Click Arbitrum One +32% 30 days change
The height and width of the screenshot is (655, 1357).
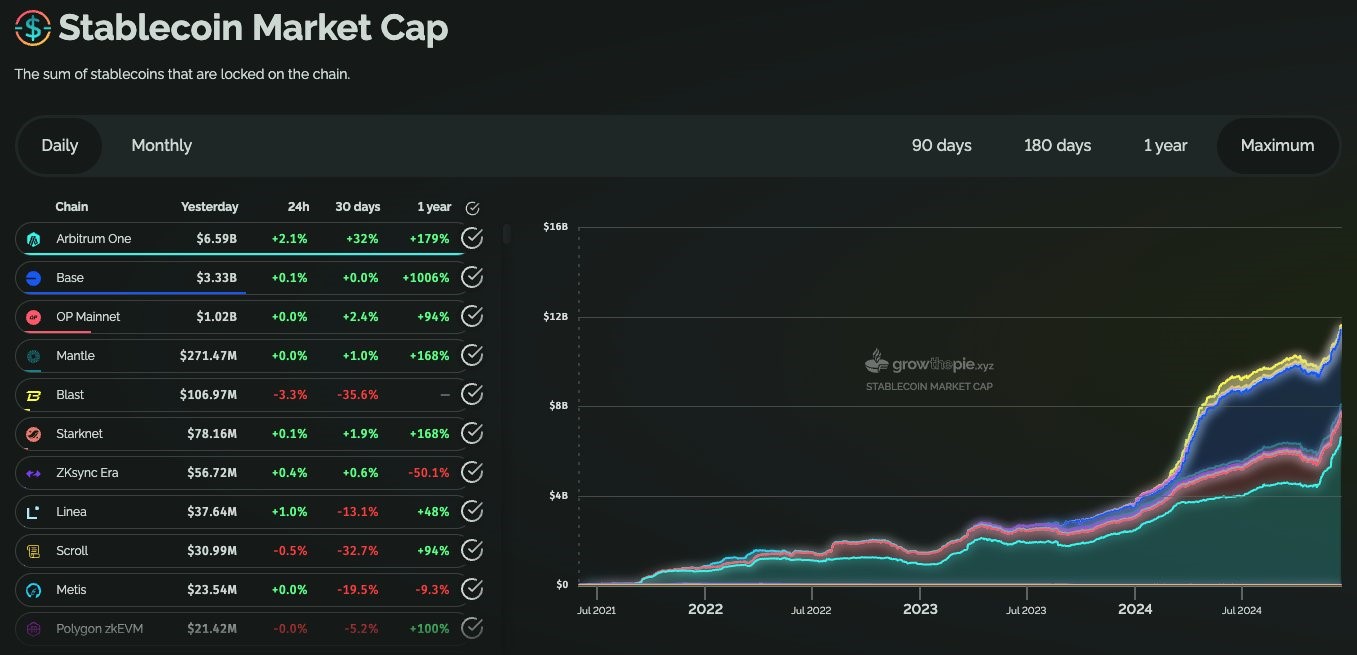[363, 239]
